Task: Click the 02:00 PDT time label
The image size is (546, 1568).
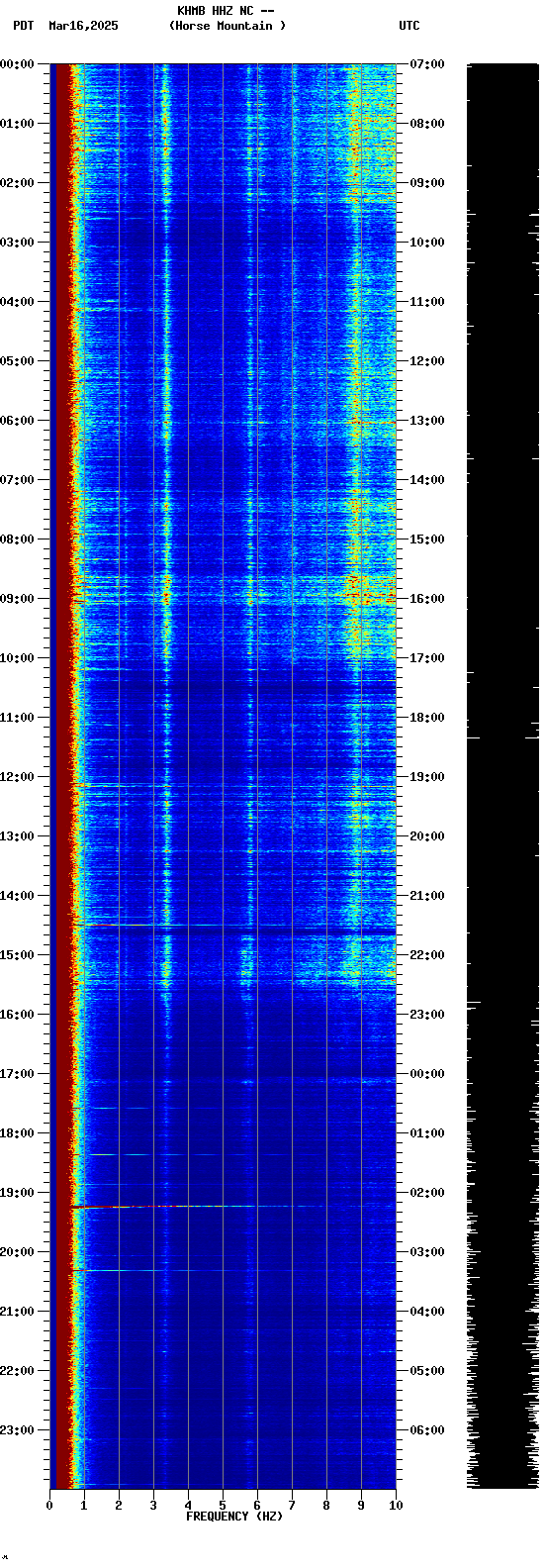Action: tap(18, 183)
